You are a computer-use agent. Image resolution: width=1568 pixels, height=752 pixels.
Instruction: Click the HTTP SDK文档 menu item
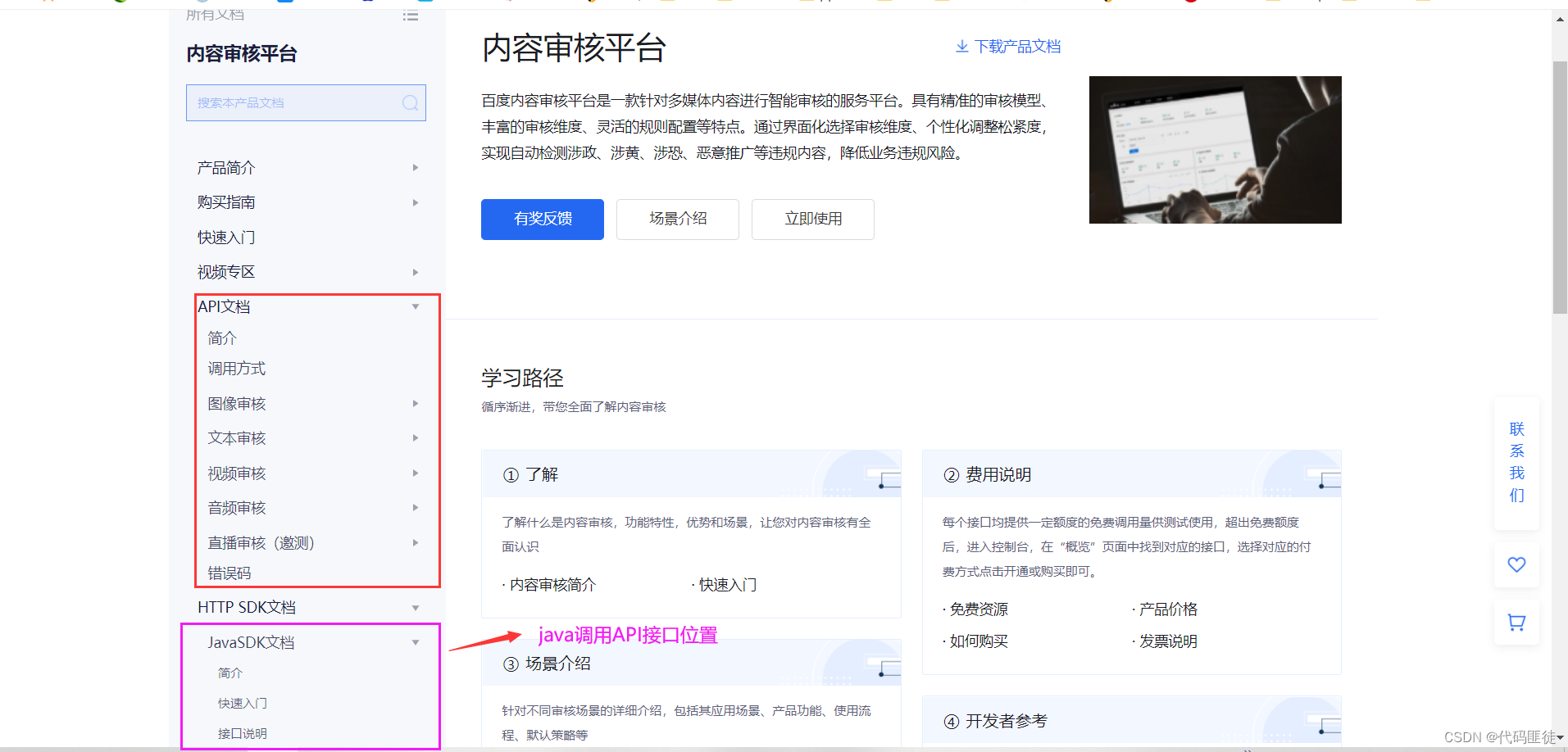[247, 608]
